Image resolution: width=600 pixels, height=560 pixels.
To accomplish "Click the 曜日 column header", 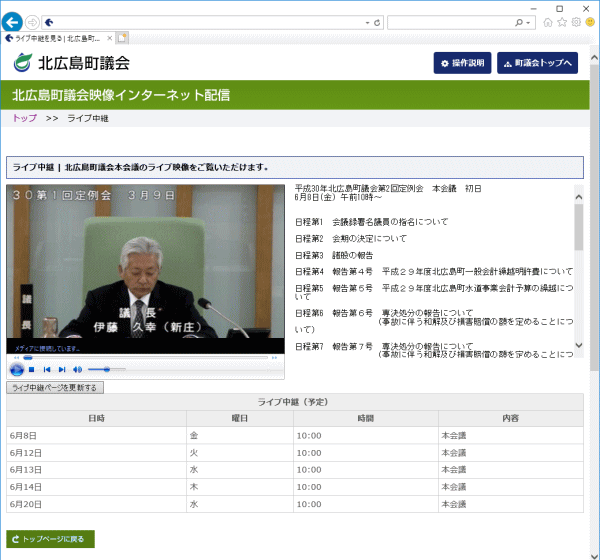I will click(240, 418).
